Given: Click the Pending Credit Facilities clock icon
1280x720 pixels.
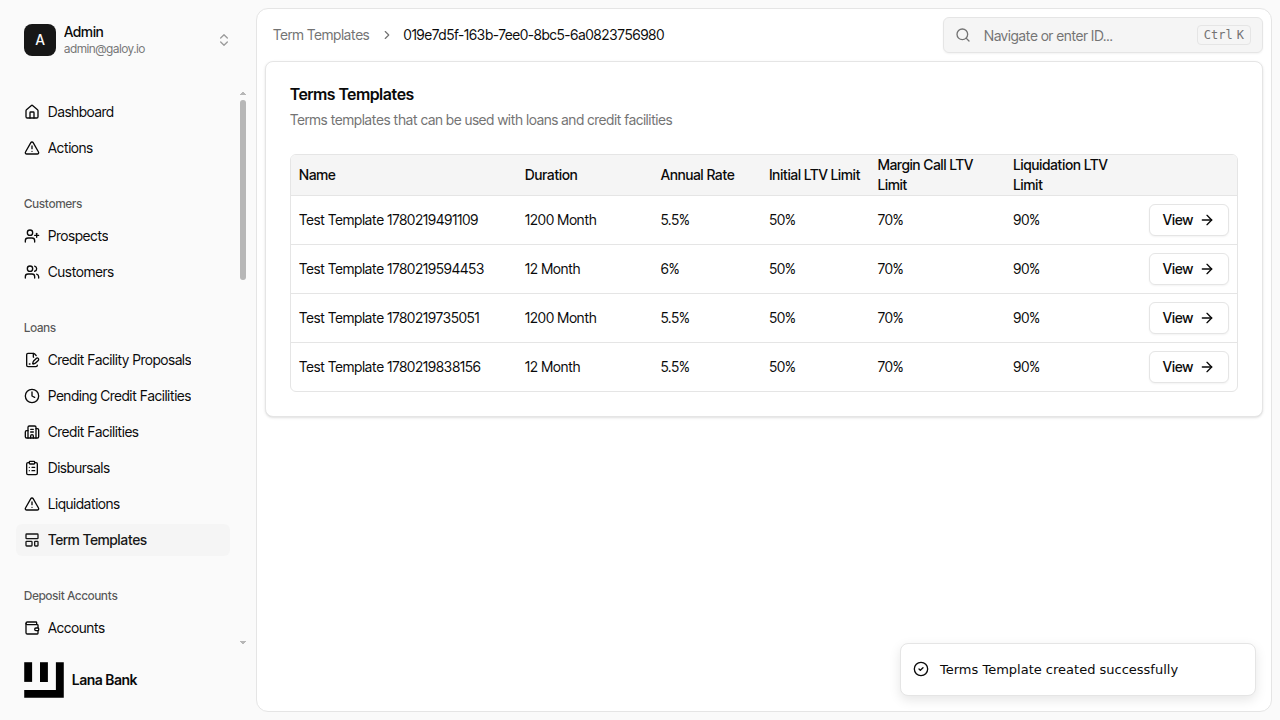Looking at the screenshot, I should (x=32, y=396).
